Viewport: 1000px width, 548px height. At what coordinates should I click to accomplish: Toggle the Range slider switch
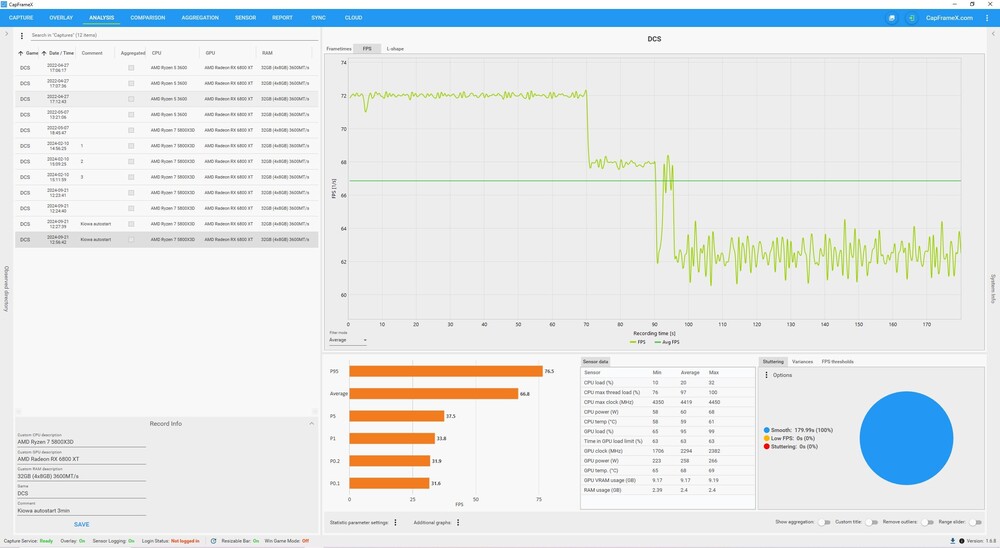[975, 522]
